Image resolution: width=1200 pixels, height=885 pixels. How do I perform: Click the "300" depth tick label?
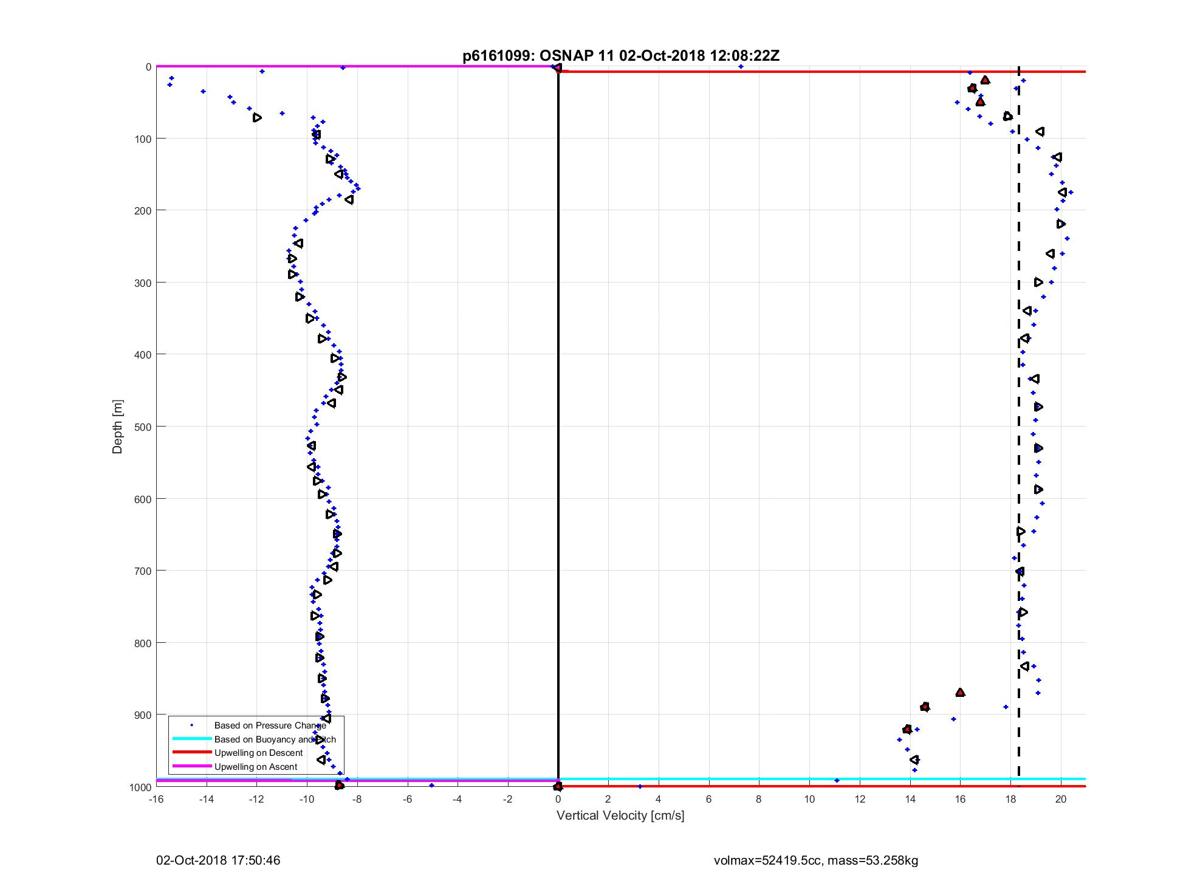coord(142,282)
